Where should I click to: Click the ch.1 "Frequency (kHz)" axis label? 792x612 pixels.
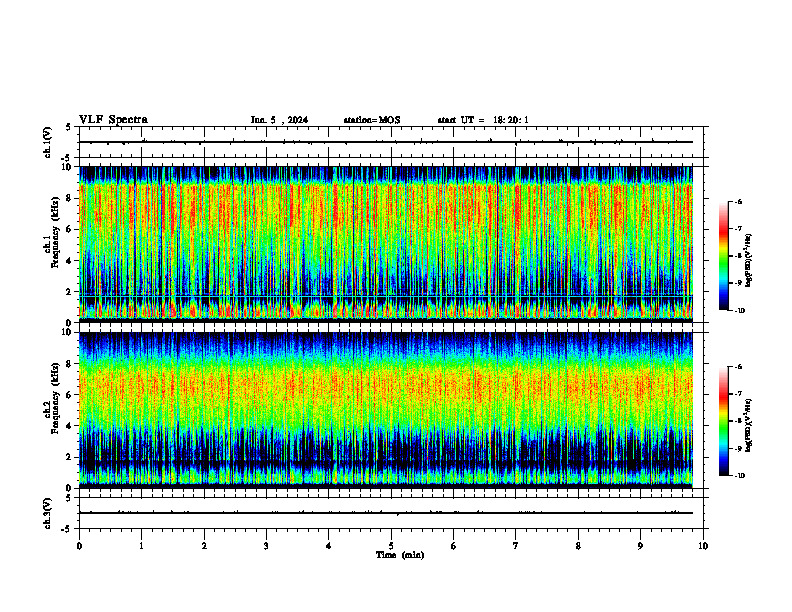point(55,232)
